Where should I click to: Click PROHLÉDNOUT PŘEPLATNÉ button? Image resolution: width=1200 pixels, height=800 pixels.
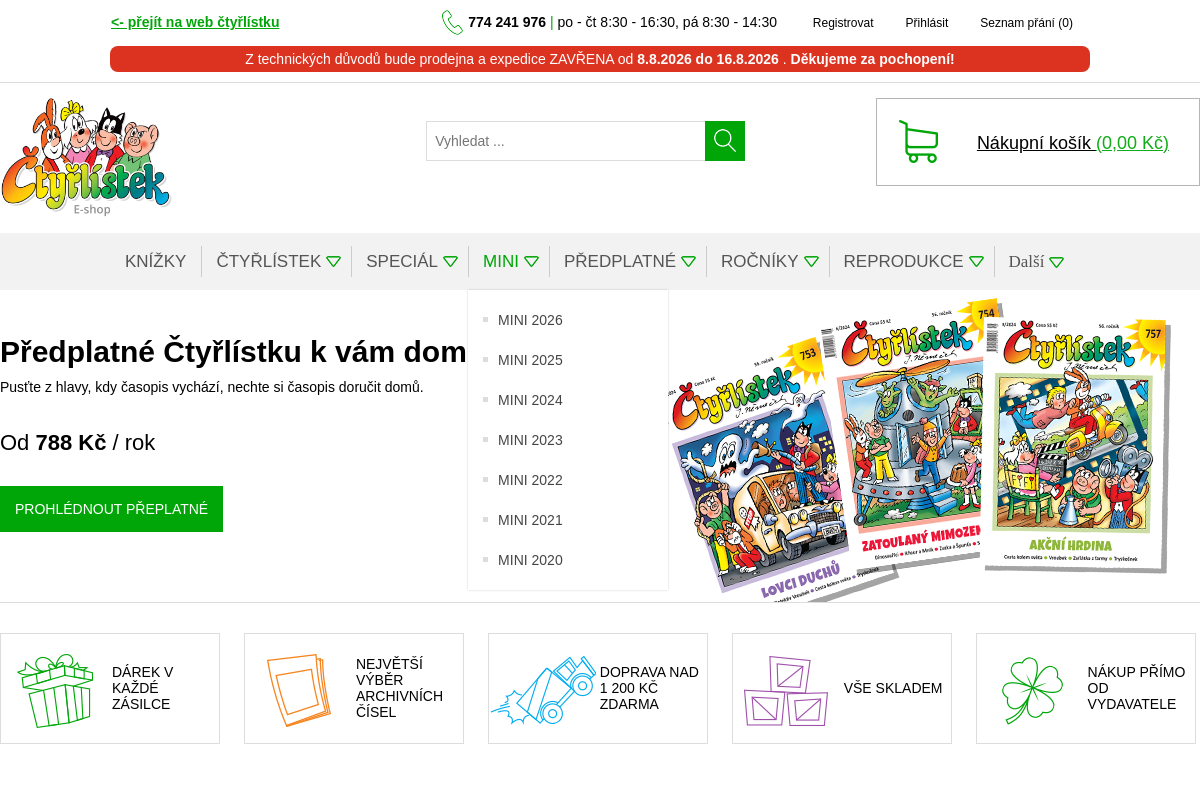[111, 509]
